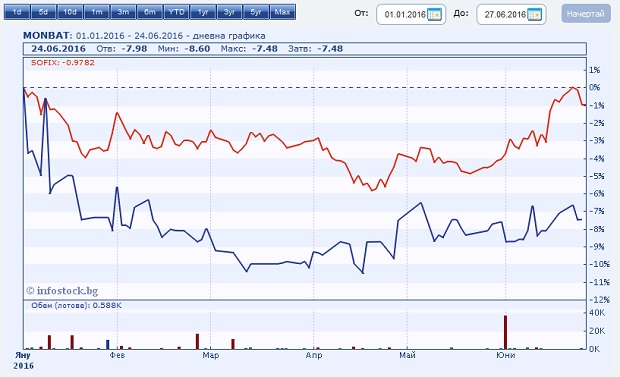
Task: Choose the 1m period button
Action: point(96,12)
